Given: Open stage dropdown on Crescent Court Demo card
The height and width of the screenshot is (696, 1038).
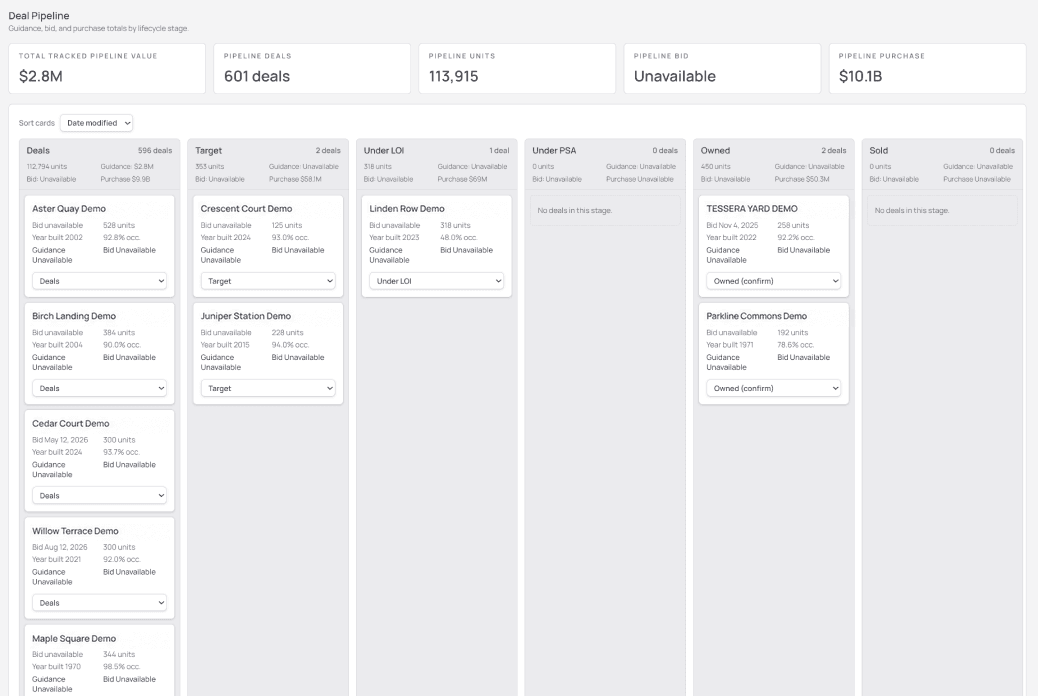Looking at the screenshot, I should pyautogui.click(x=268, y=281).
